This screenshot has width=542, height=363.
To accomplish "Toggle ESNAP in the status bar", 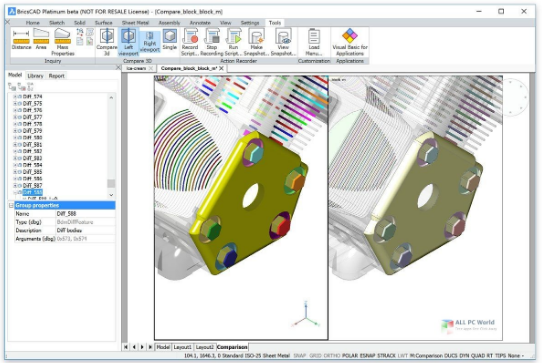I will 368,355.
